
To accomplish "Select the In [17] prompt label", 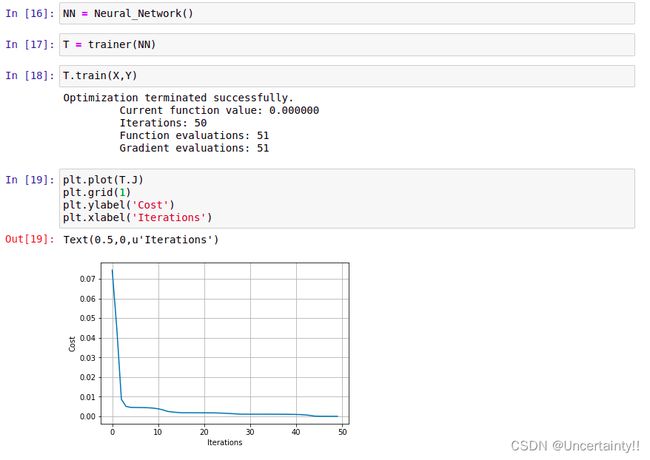I will pyautogui.click(x=30, y=44).
